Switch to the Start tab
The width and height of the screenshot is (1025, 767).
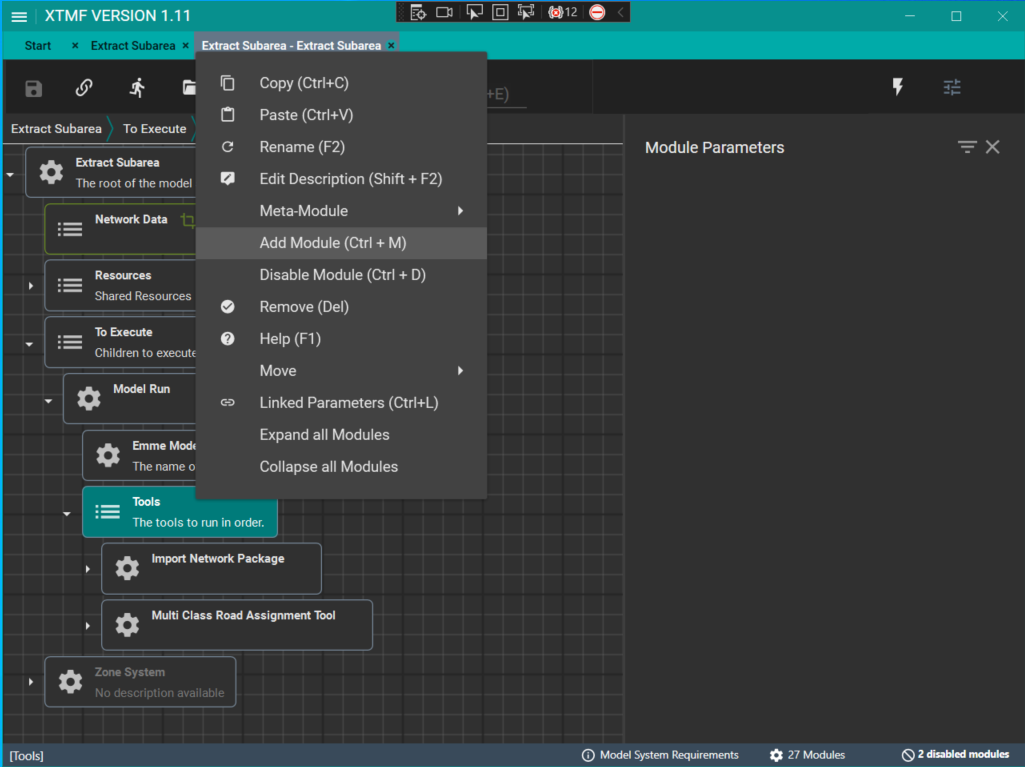(38, 46)
